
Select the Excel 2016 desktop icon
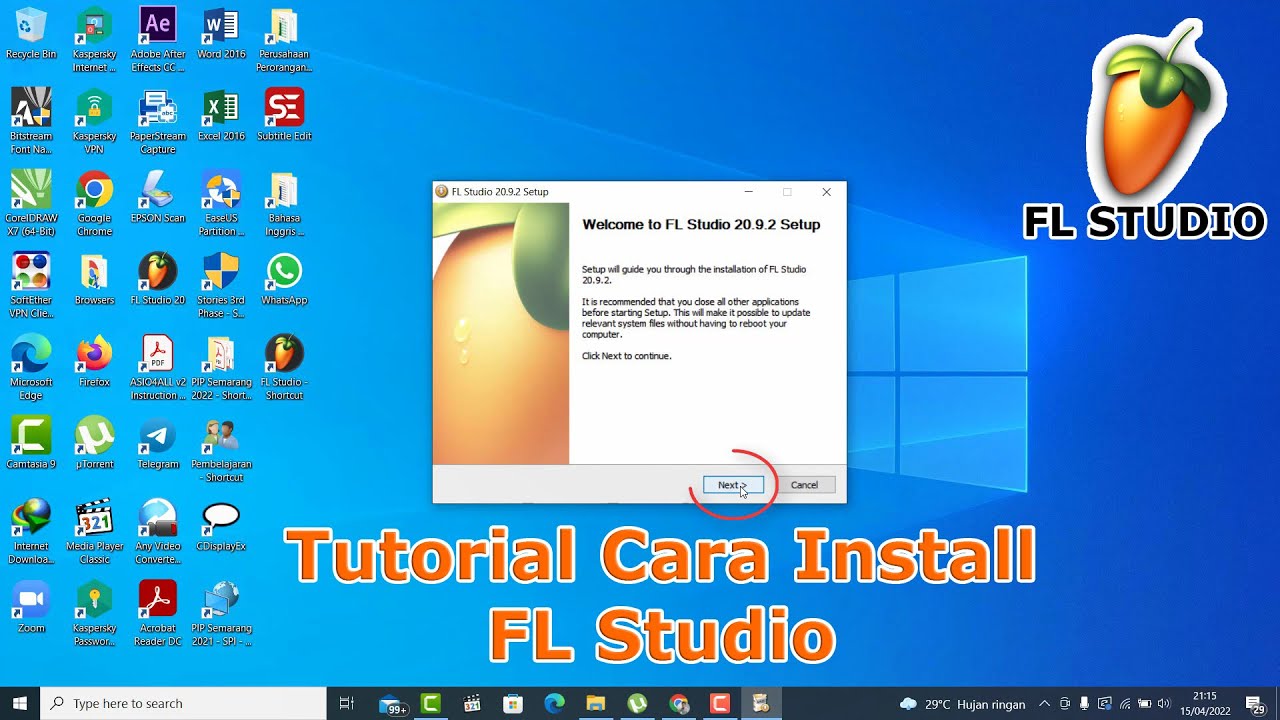point(221,115)
